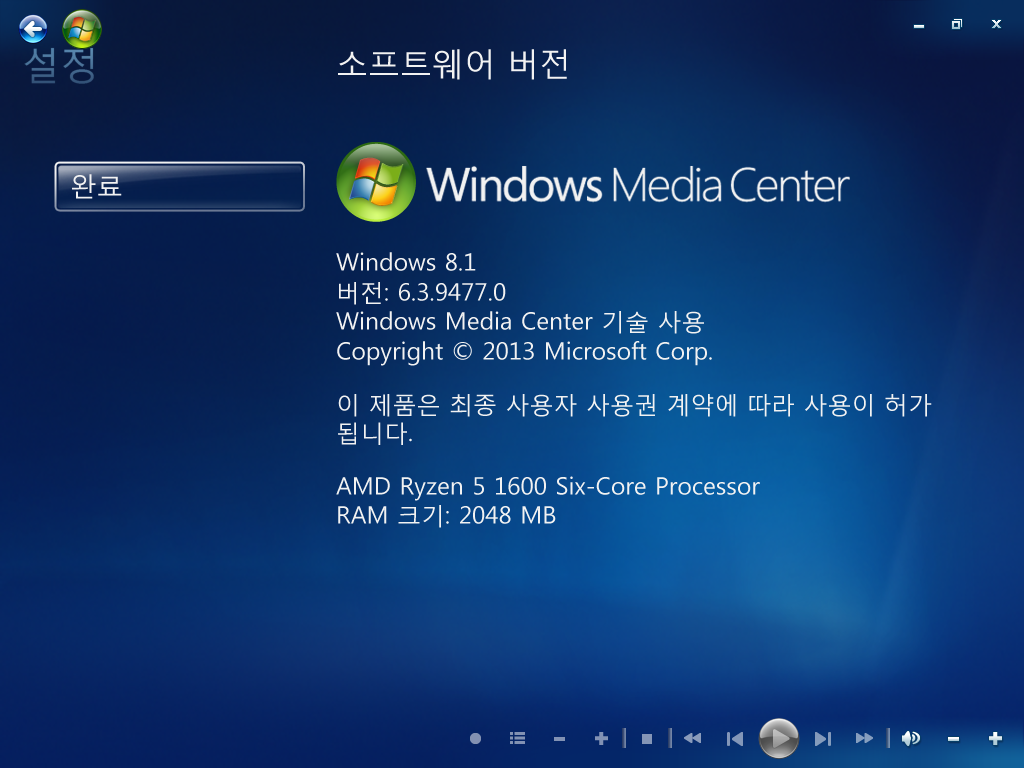Go back with the blue arrow button
The height and width of the screenshot is (768, 1024).
(33, 29)
